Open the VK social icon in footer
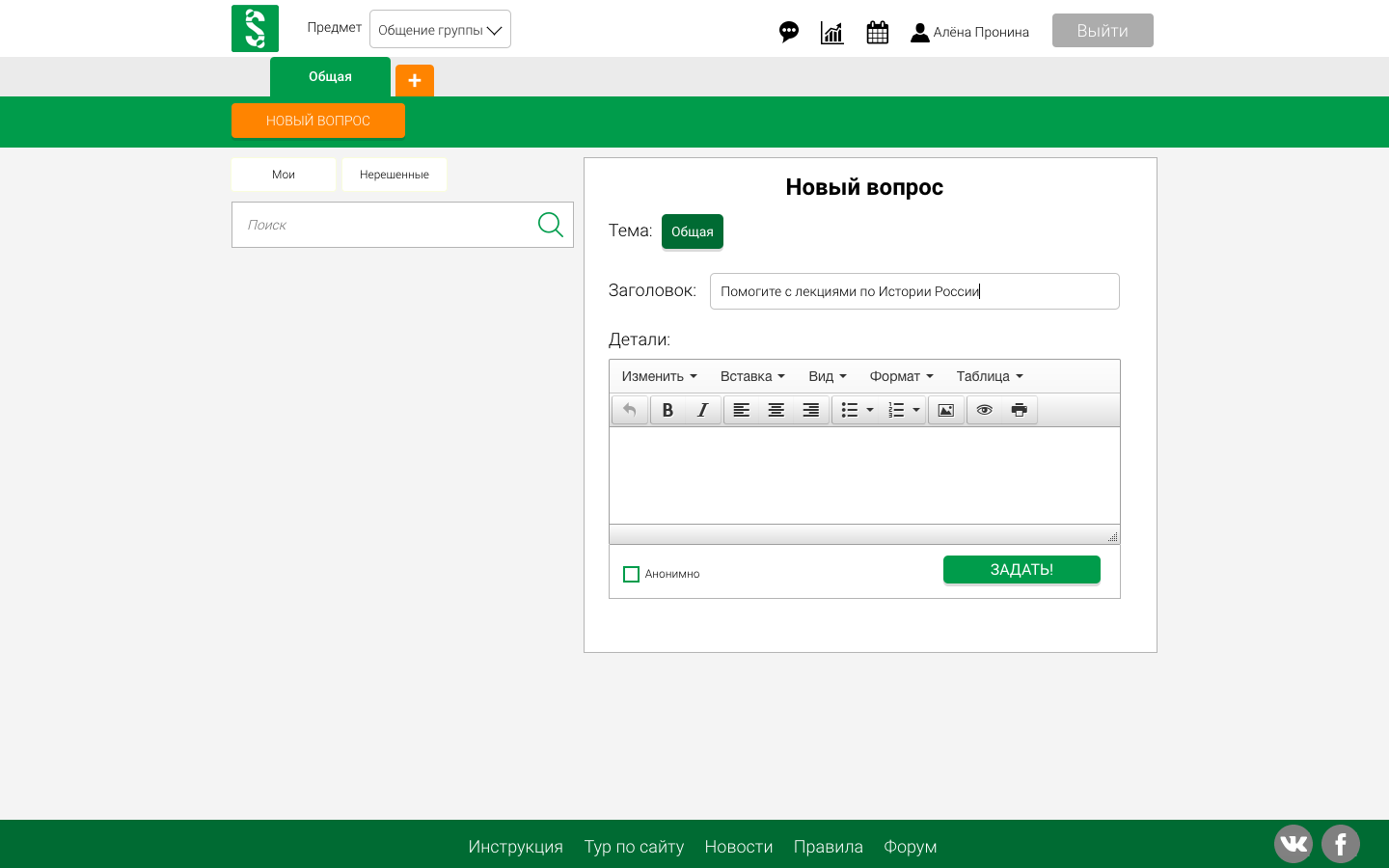The height and width of the screenshot is (868, 1389). click(1294, 843)
